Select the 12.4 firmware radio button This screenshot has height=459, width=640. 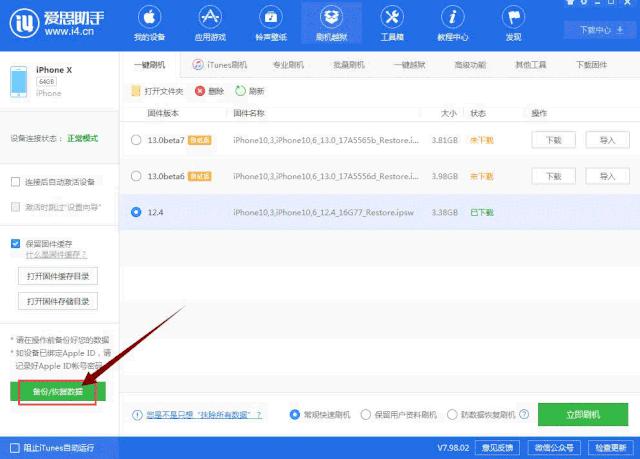tap(136, 212)
